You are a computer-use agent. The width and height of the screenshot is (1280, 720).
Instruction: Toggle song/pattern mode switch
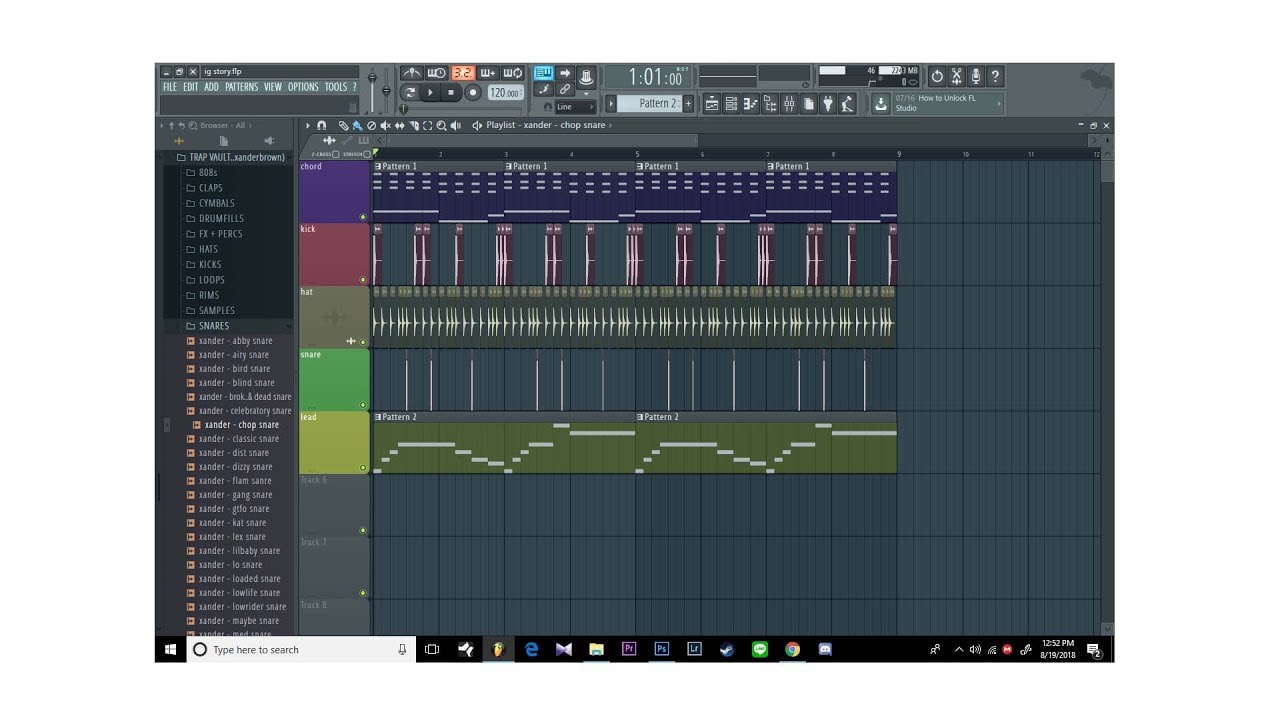(x=409, y=92)
